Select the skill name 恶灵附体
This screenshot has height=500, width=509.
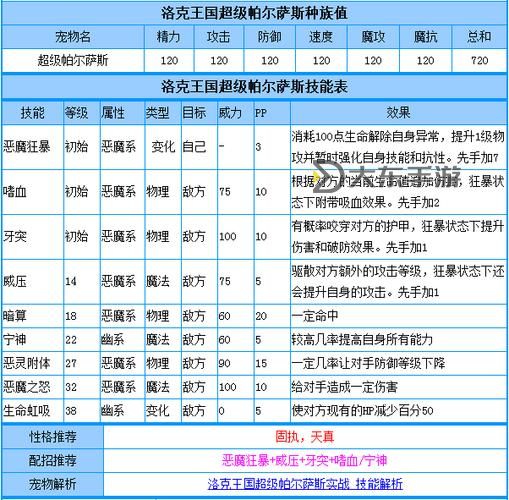tap(27, 363)
